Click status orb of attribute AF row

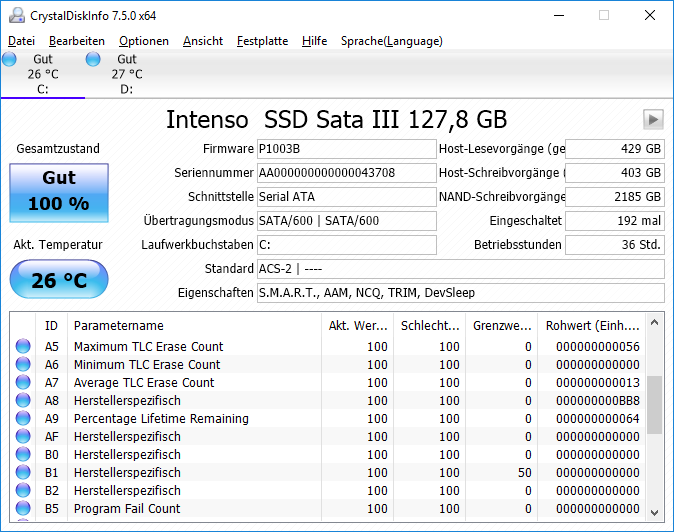click(23, 437)
